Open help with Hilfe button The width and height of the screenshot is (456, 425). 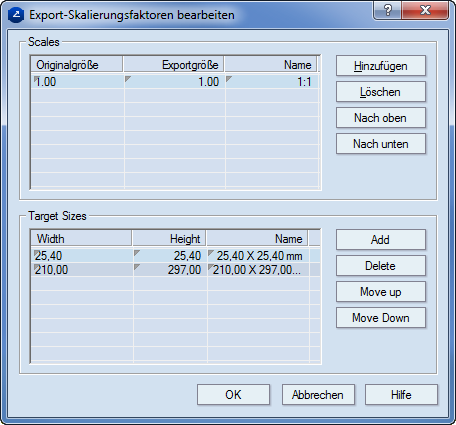[x=401, y=395]
